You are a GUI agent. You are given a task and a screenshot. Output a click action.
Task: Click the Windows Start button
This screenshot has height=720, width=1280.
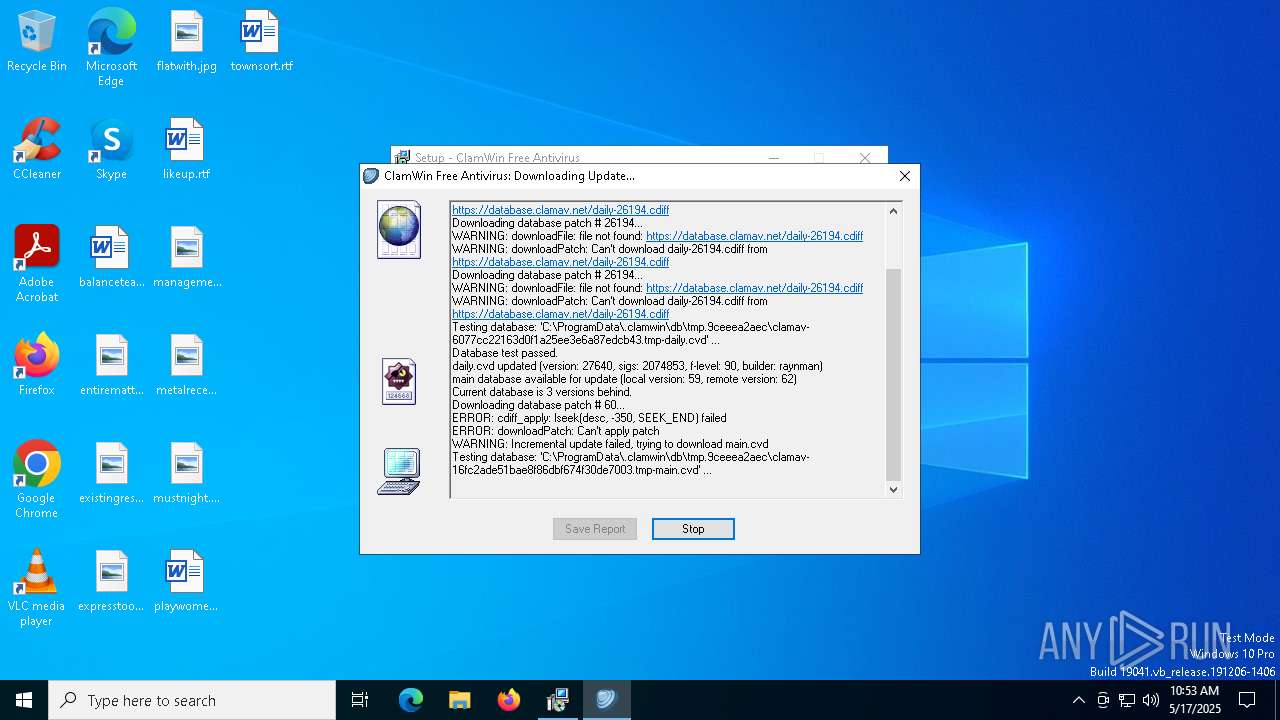point(24,700)
